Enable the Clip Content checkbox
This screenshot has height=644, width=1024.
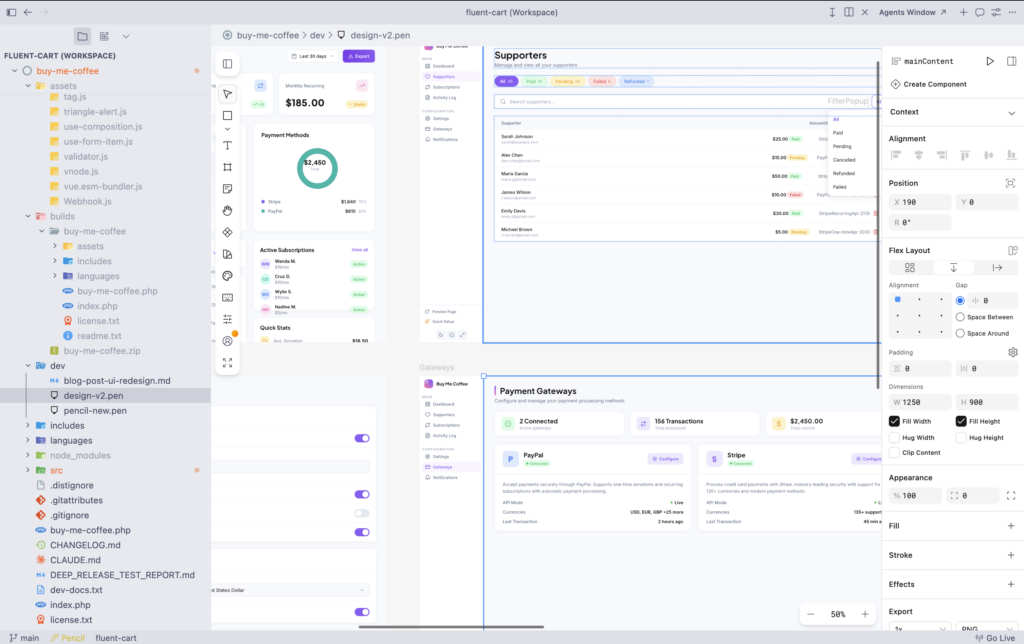click(x=895, y=453)
